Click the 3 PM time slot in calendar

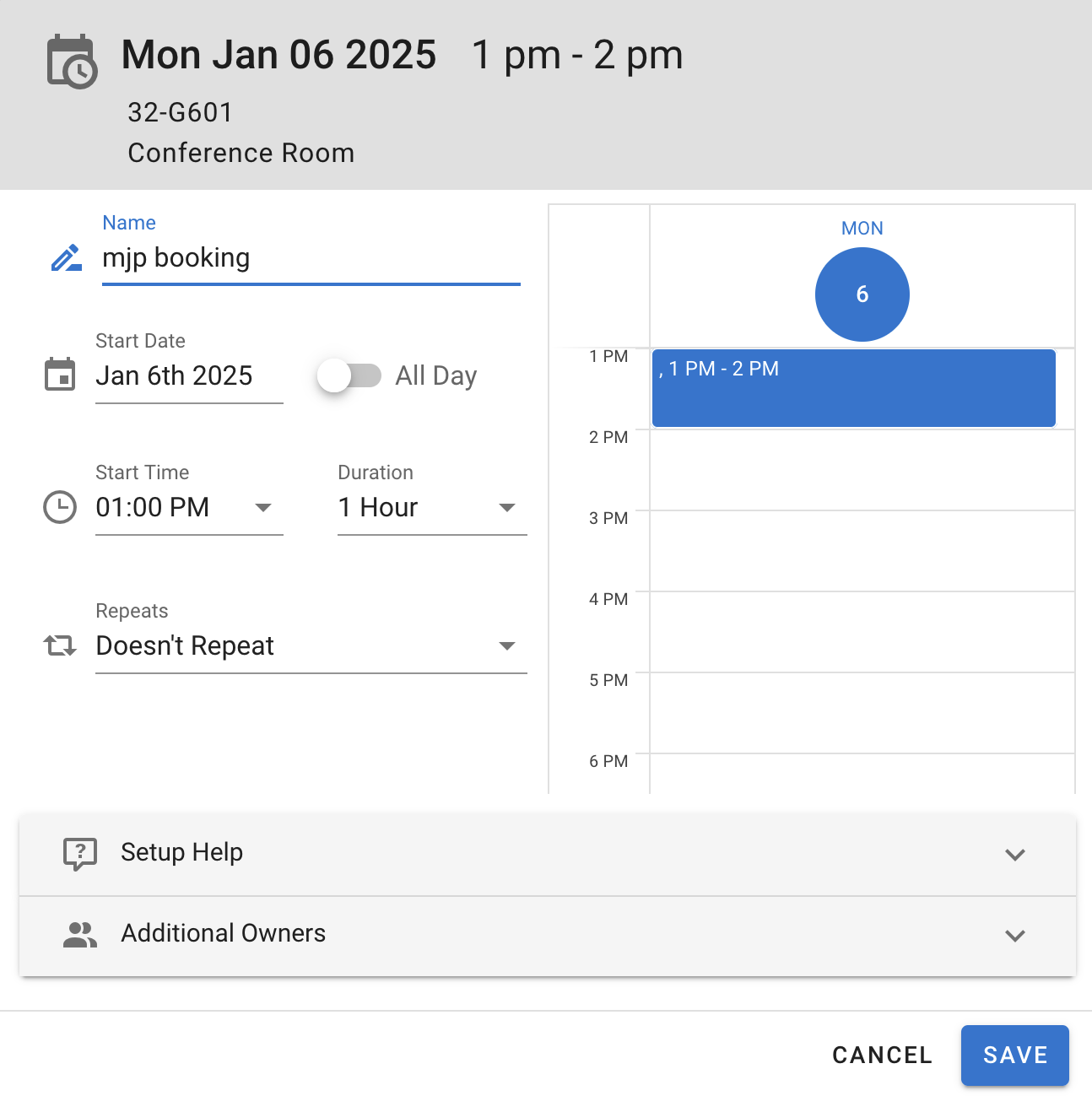tap(861, 550)
